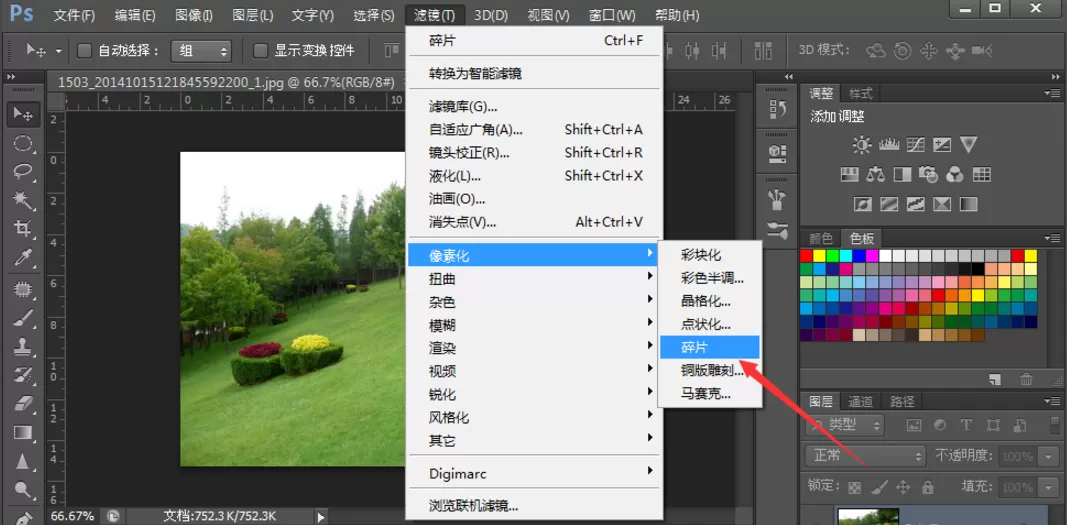Open the 不透明度 opacity dropdown arrow
This screenshot has width=1067, height=525.
point(1050,456)
